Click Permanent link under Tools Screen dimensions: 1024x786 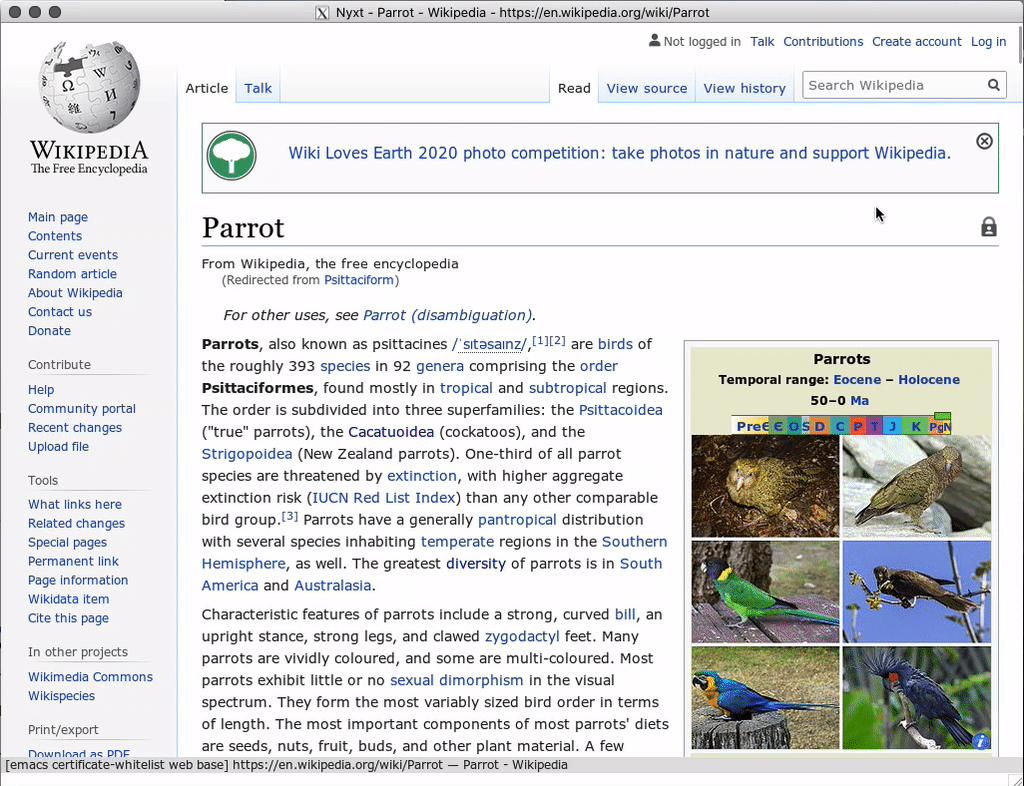click(x=73, y=561)
